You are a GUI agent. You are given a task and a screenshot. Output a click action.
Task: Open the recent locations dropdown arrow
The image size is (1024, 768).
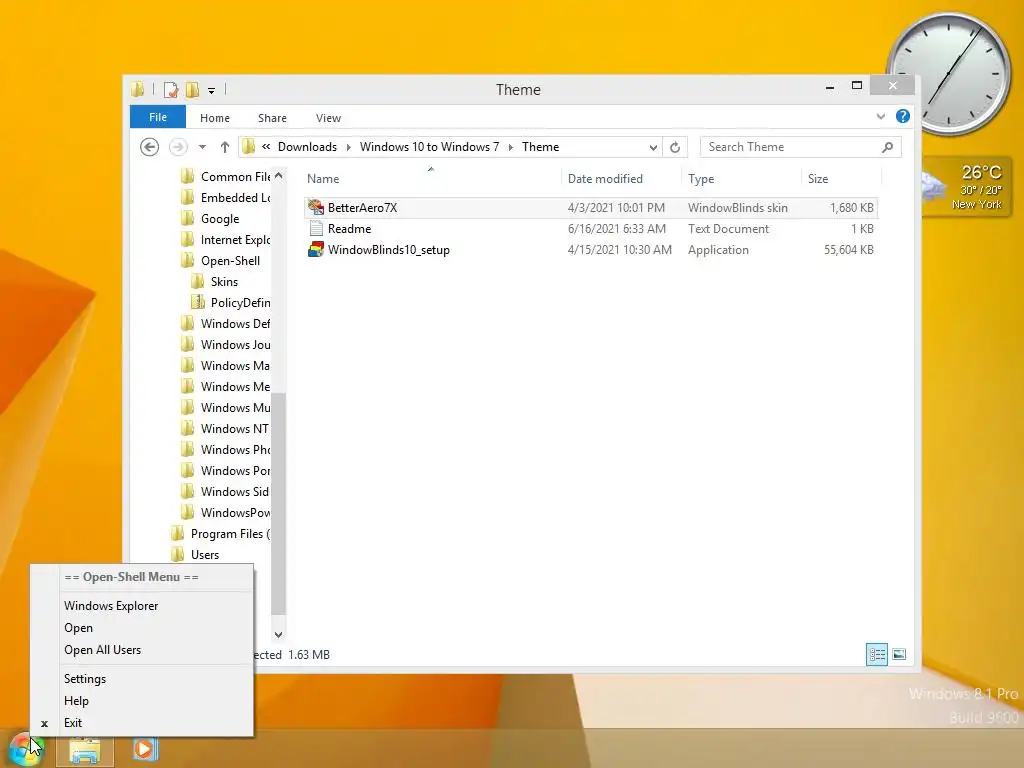(202, 147)
